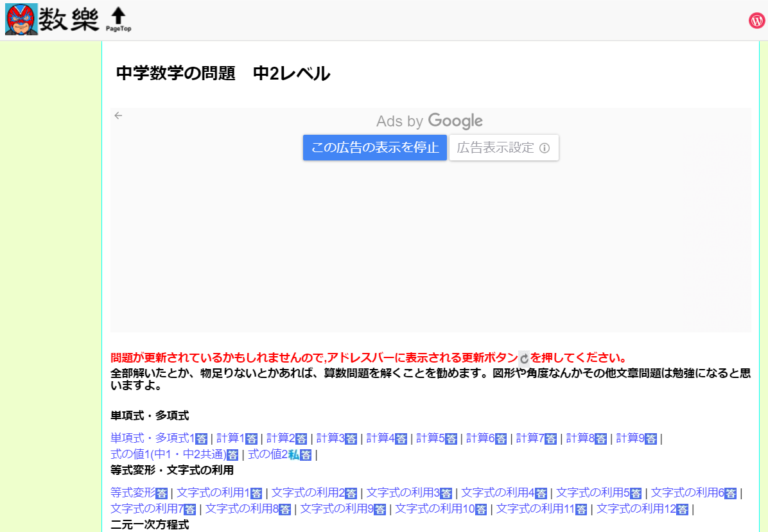Open the 計算8 problem link

(x=580, y=438)
